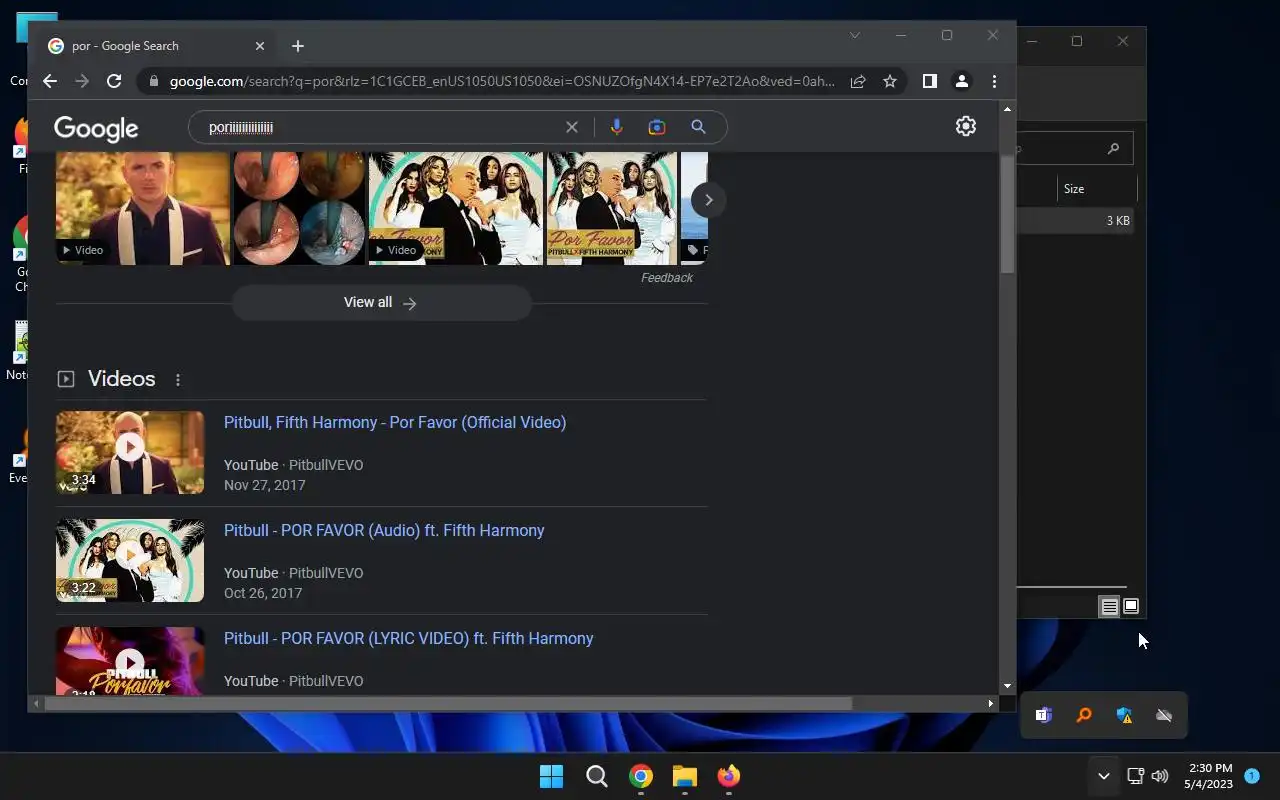Open the circular medical images thumbnail
Screen dimensions: 1280x800
pos(299,208)
